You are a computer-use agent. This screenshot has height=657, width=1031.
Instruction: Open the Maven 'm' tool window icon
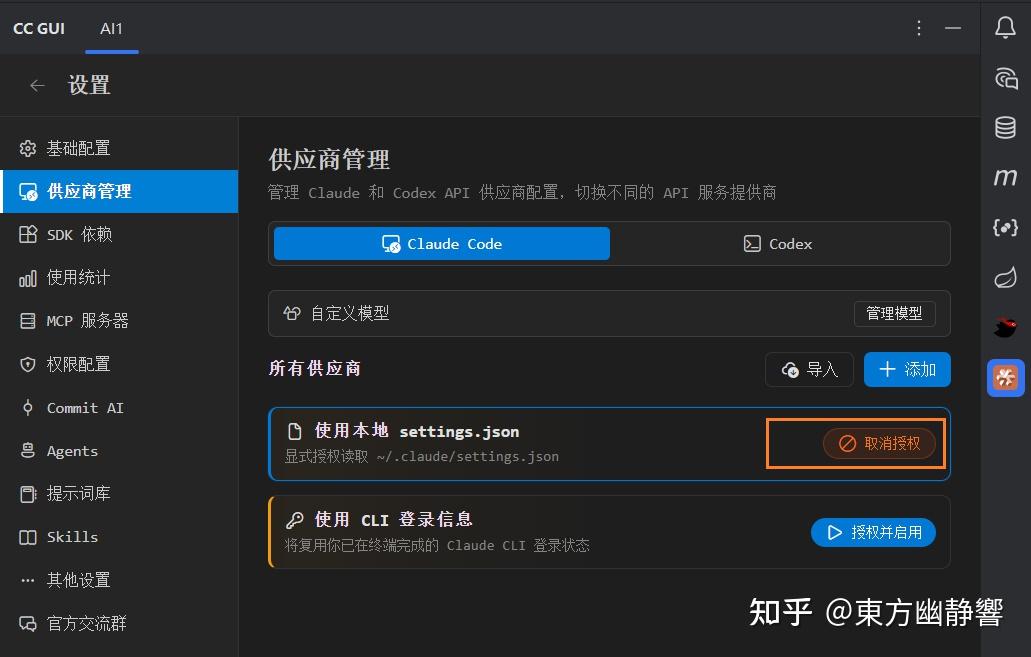pyautogui.click(x=1005, y=177)
